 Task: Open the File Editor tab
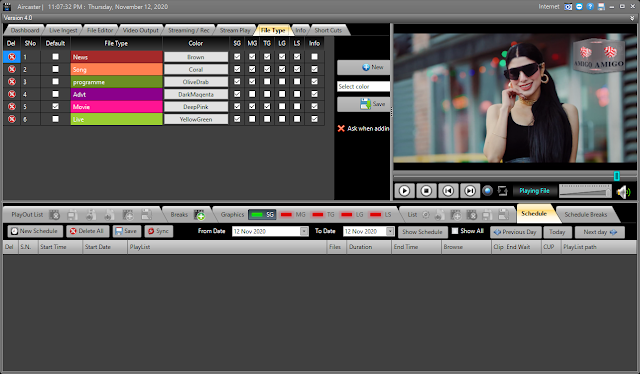100,30
